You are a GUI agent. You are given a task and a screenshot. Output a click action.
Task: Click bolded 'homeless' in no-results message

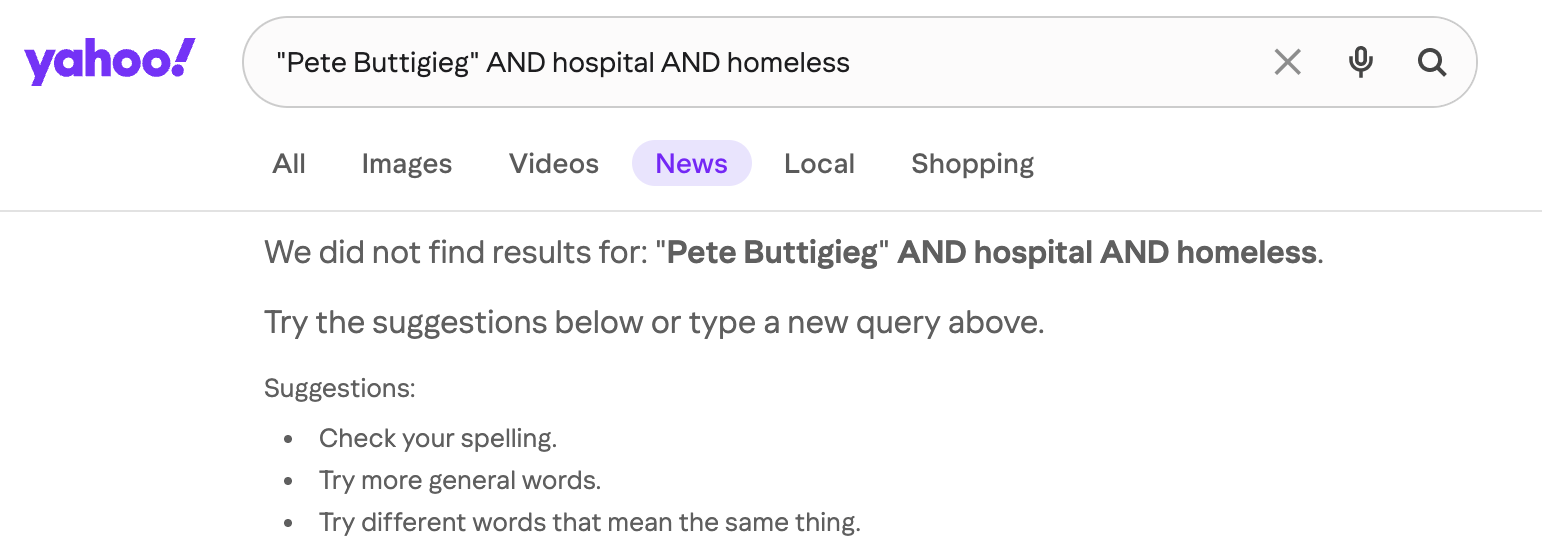(1246, 253)
